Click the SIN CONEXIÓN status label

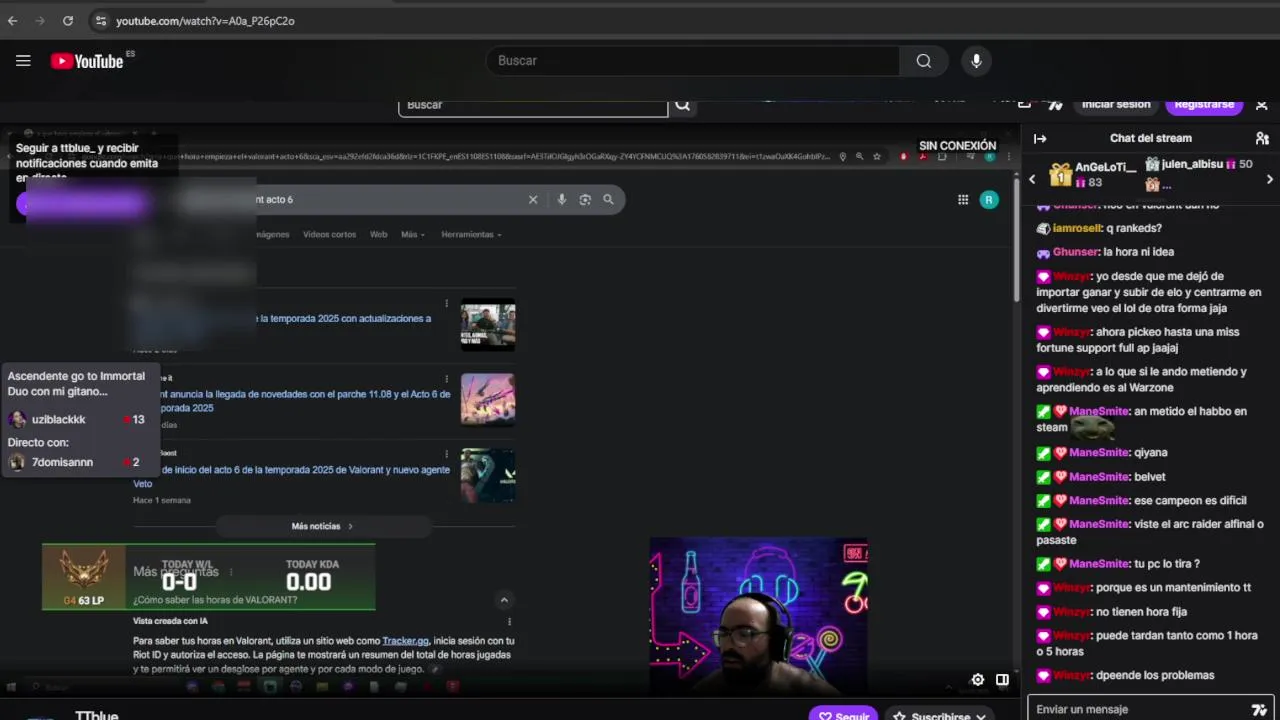pos(957,146)
